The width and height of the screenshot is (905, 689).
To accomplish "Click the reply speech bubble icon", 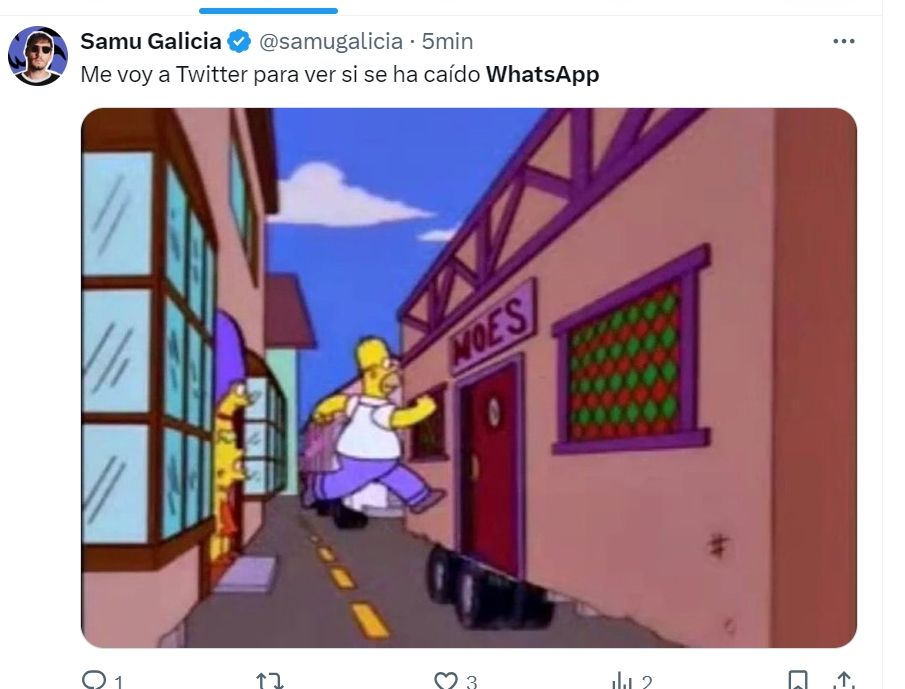I will [x=94, y=680].
